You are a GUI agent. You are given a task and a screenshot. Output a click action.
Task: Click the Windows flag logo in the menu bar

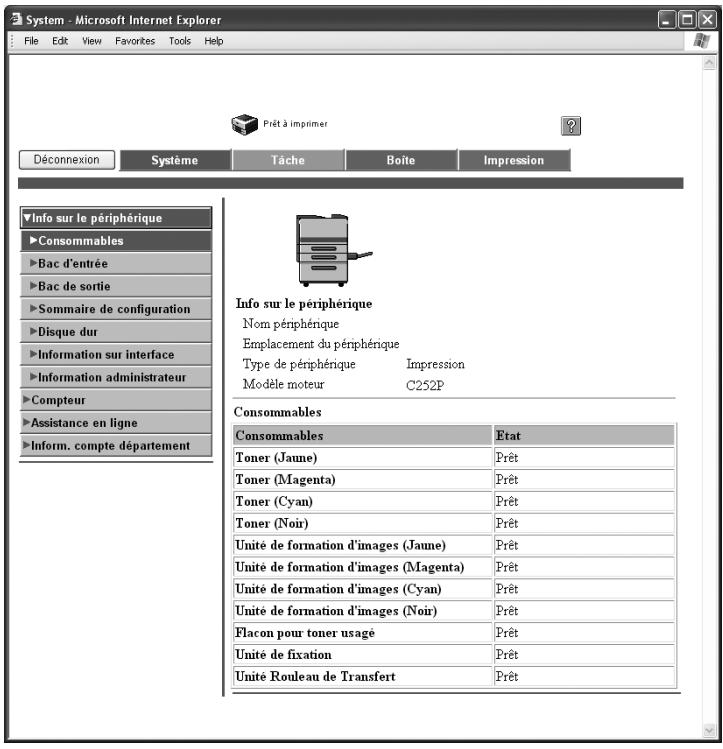click(701, 41)
